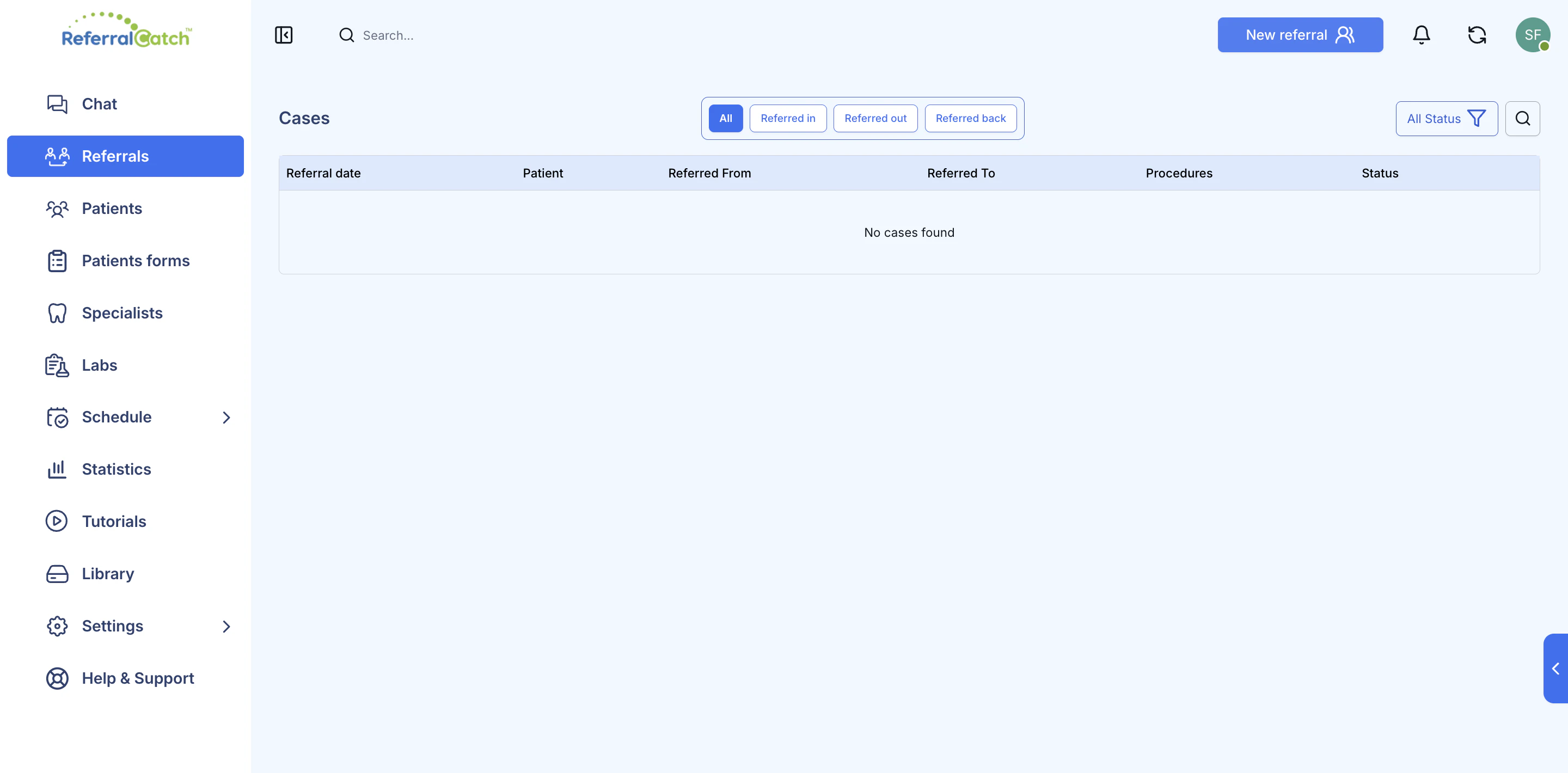The width and height of the screenshot is (1568, 773).
Task: Click the refresh sync icon
Action: tap(1477, 35)
